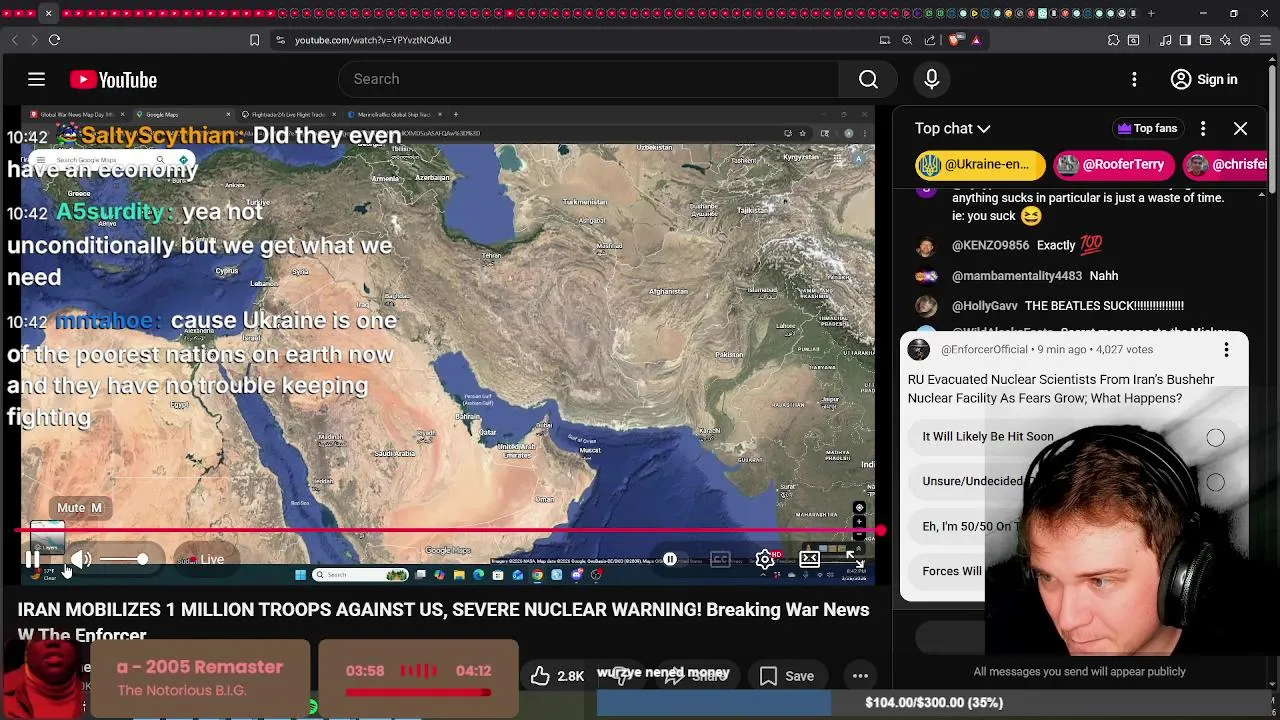Open the player settings gear
1280x720 pixels.
[765, 560]
